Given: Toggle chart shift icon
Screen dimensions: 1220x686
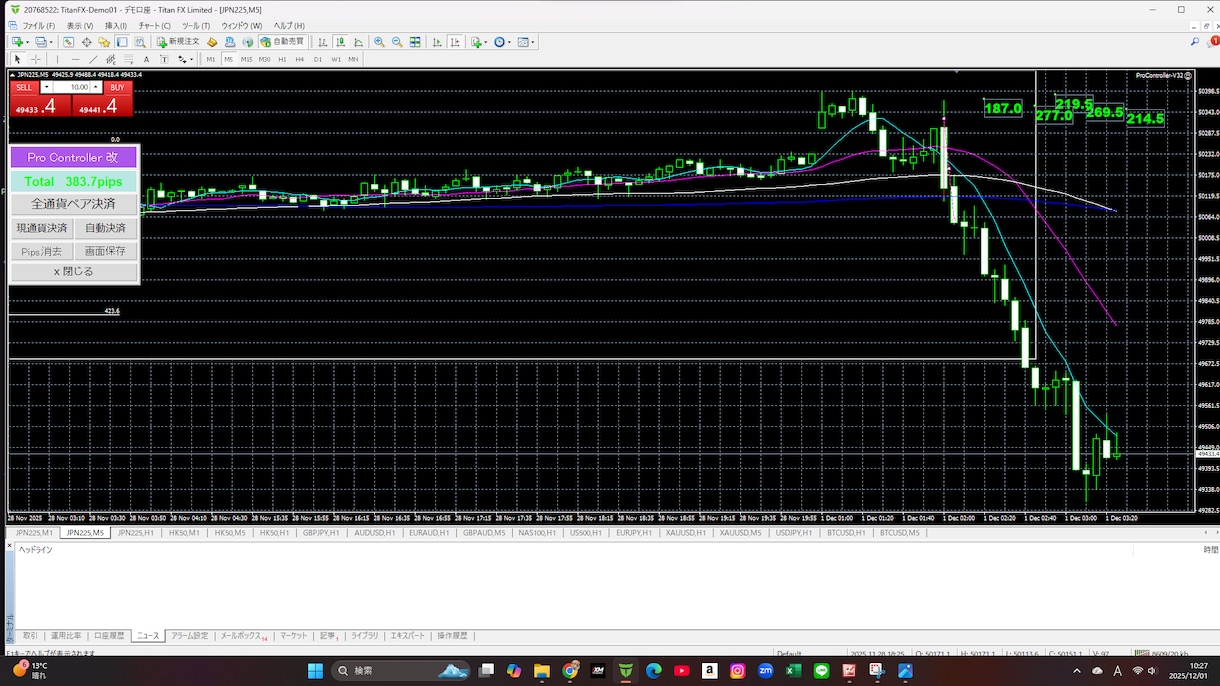Looking at the screenshot, I should 455,42.
